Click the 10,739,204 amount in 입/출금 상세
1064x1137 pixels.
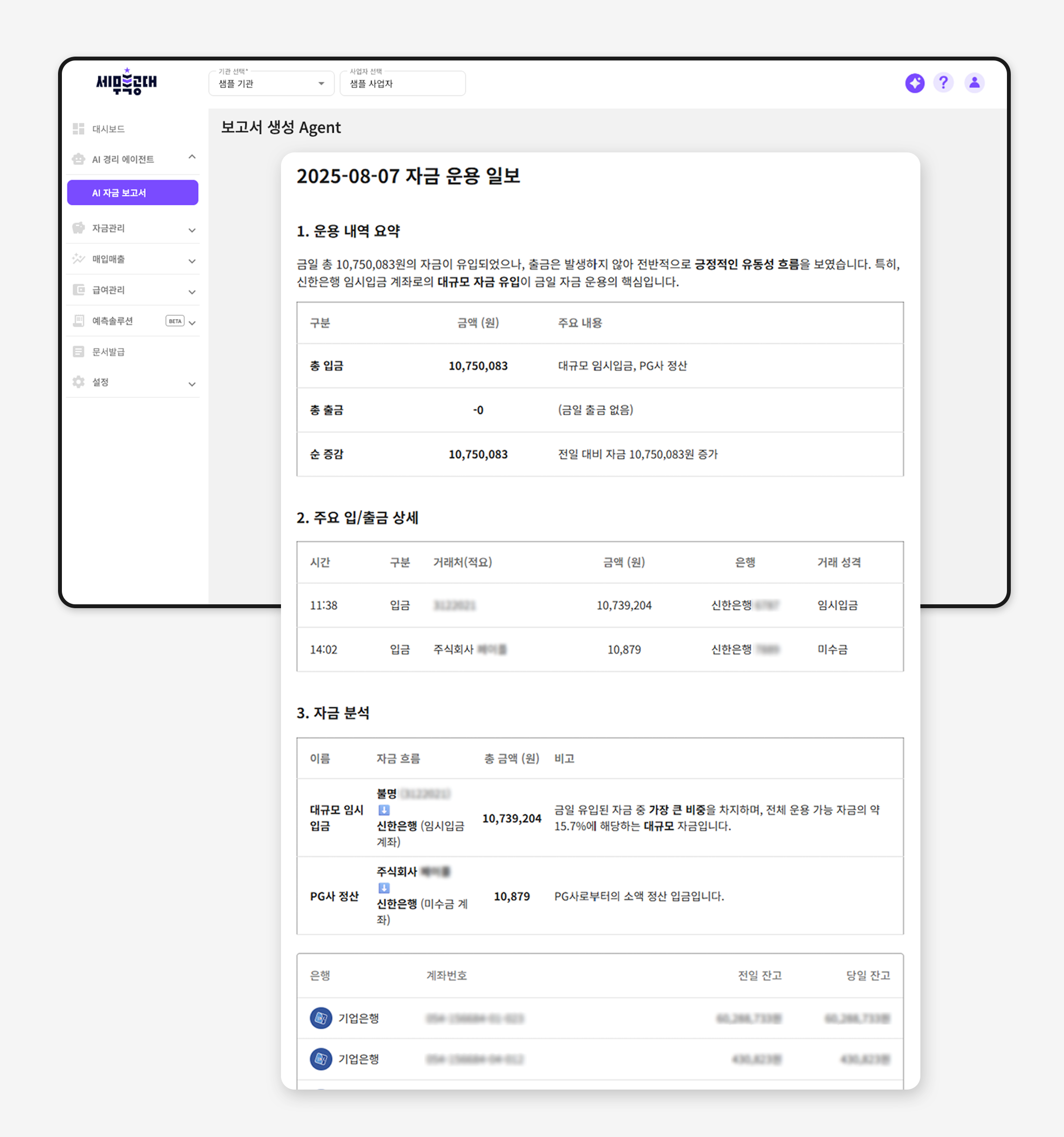pos(624,605)
